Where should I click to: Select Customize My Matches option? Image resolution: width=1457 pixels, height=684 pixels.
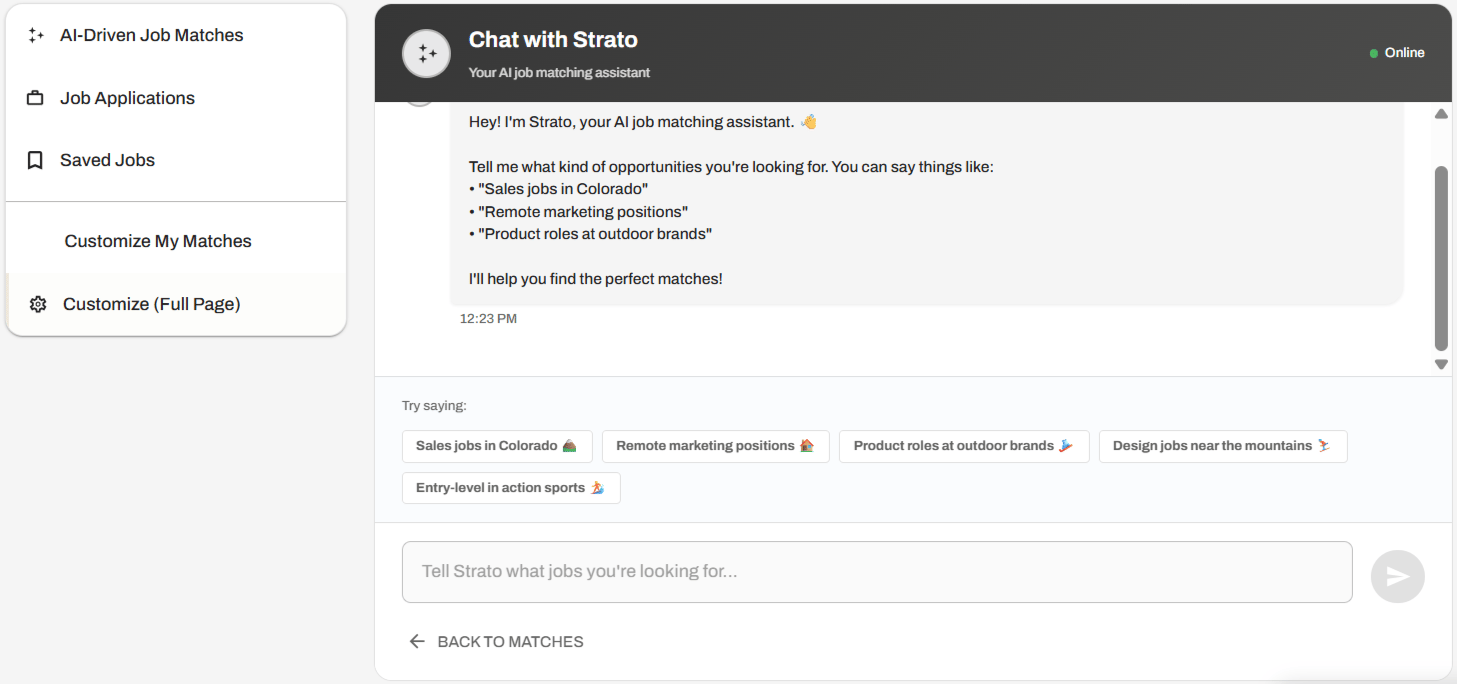click(x=158, y=241)
